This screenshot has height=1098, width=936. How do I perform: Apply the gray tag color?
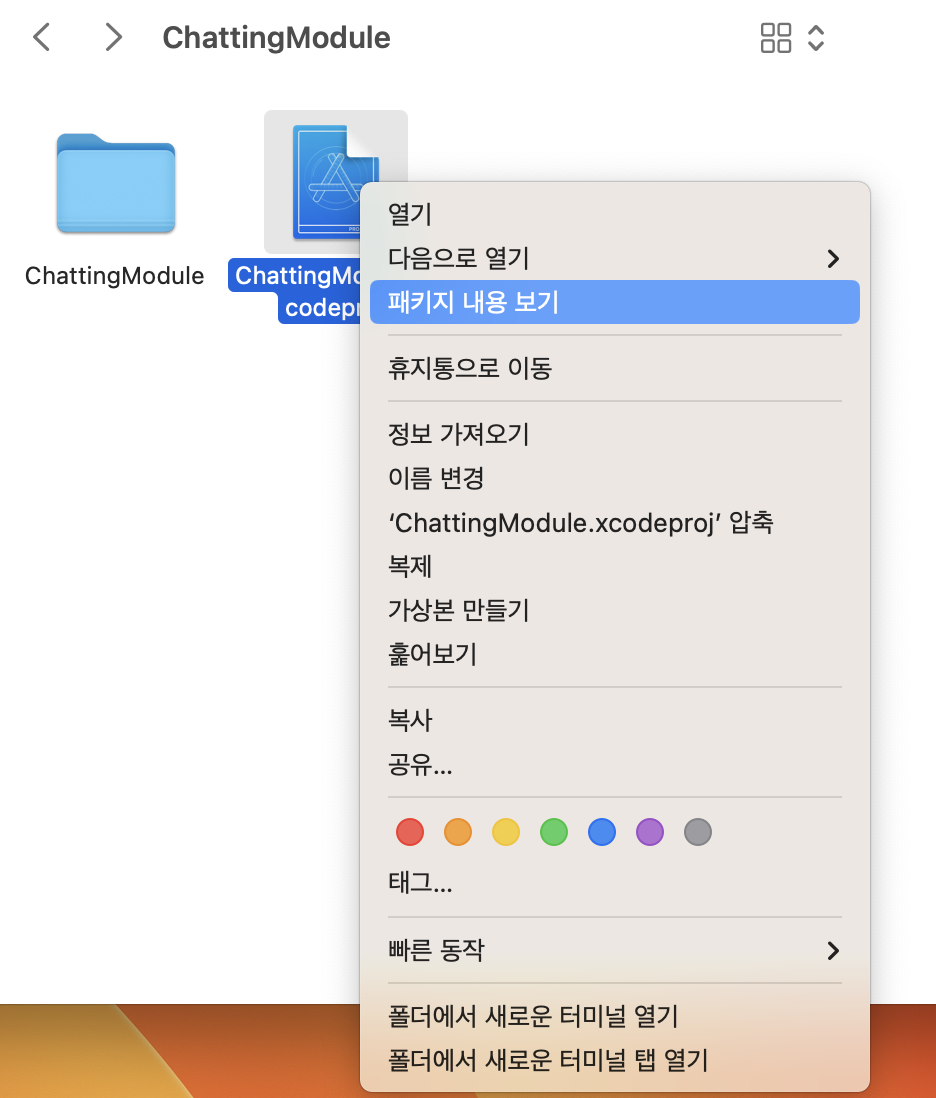tap(698, 832)
